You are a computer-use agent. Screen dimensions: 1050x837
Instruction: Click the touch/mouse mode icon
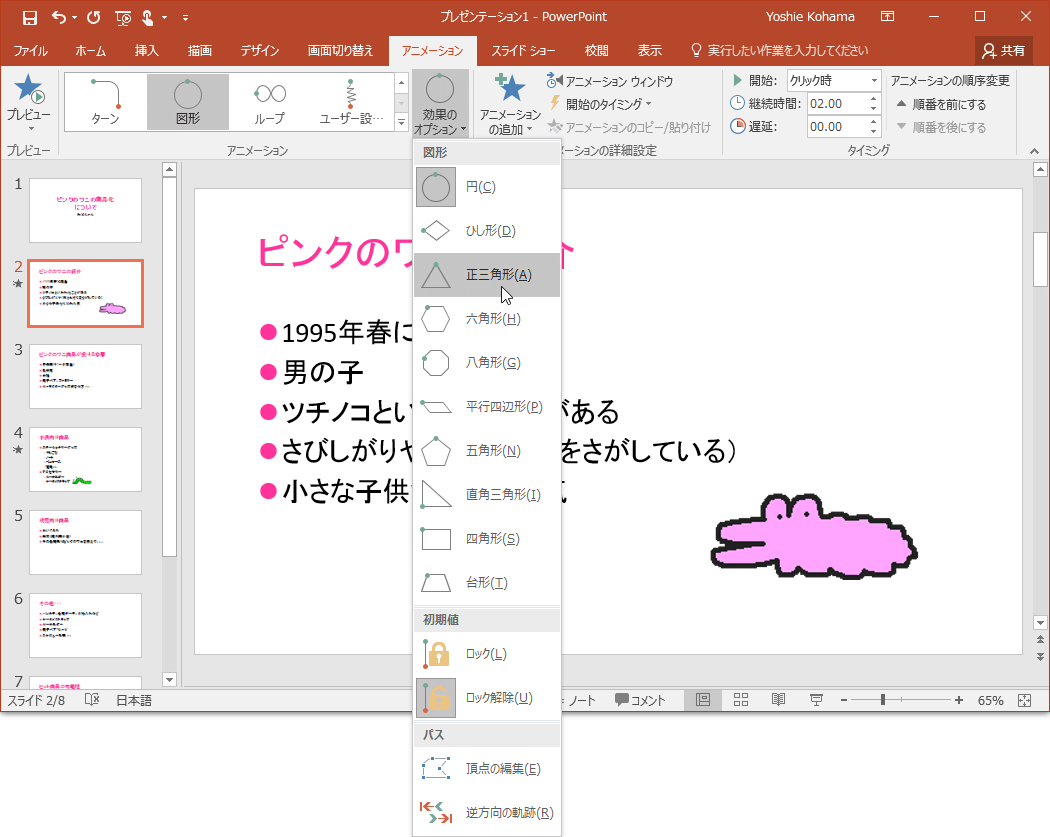[148, 18]
